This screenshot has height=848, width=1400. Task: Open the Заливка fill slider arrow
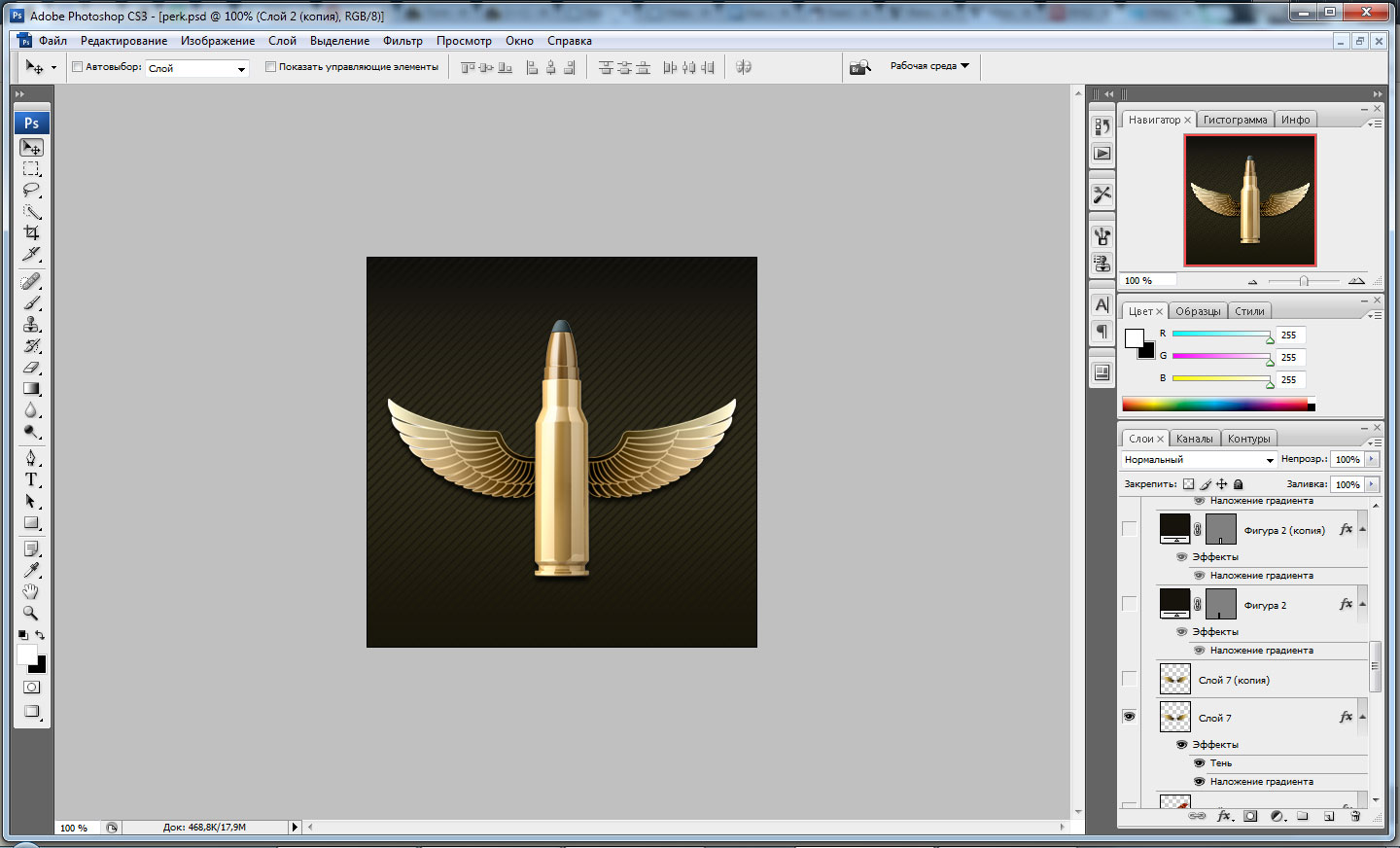(x=1372, y=484)
